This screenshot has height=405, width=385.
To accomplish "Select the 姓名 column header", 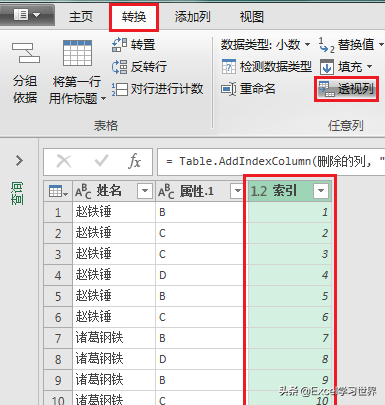I will pyautogui.click(x=114, y=191).
